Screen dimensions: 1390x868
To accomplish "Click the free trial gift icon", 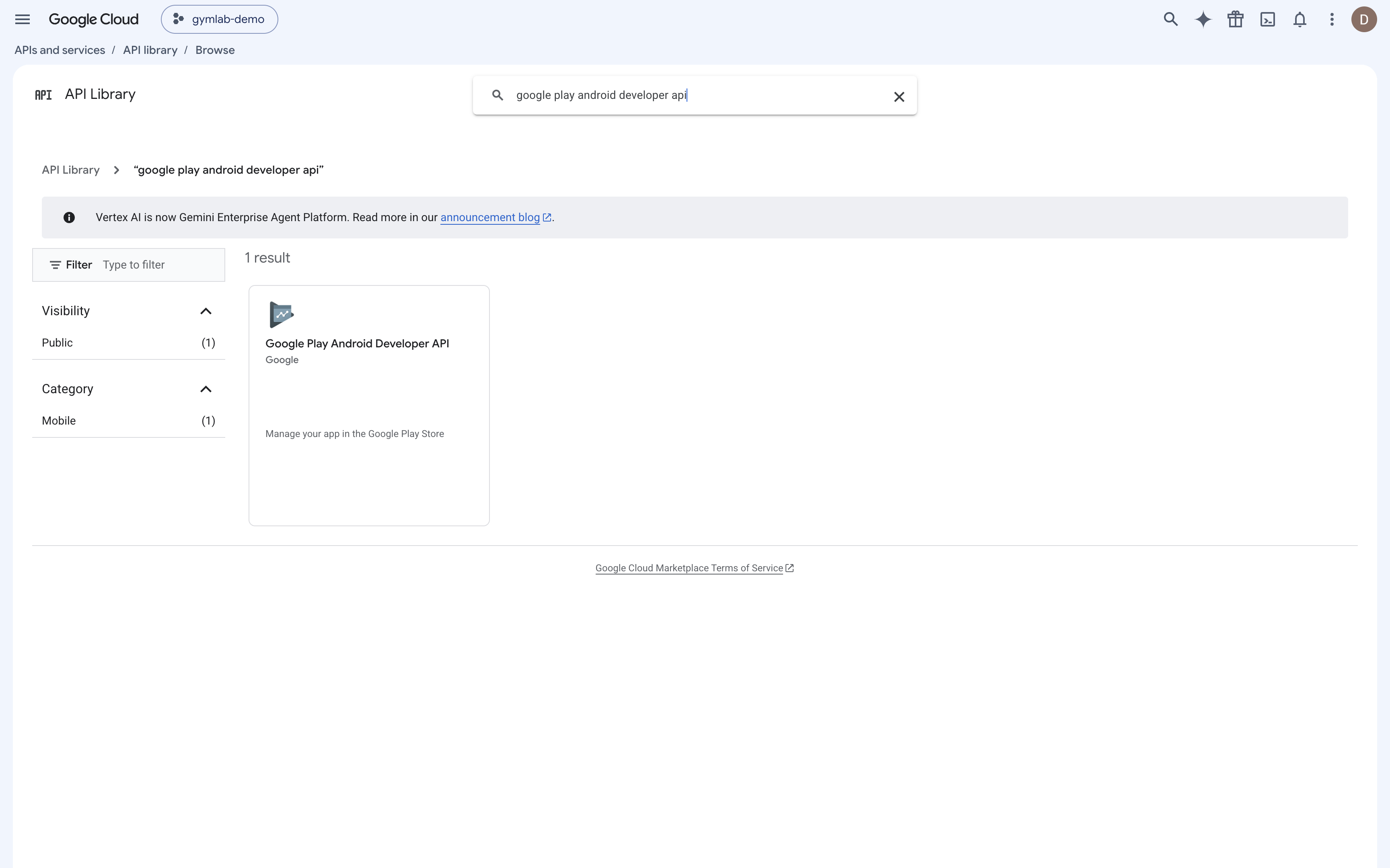I will [x=1235, y=19].
